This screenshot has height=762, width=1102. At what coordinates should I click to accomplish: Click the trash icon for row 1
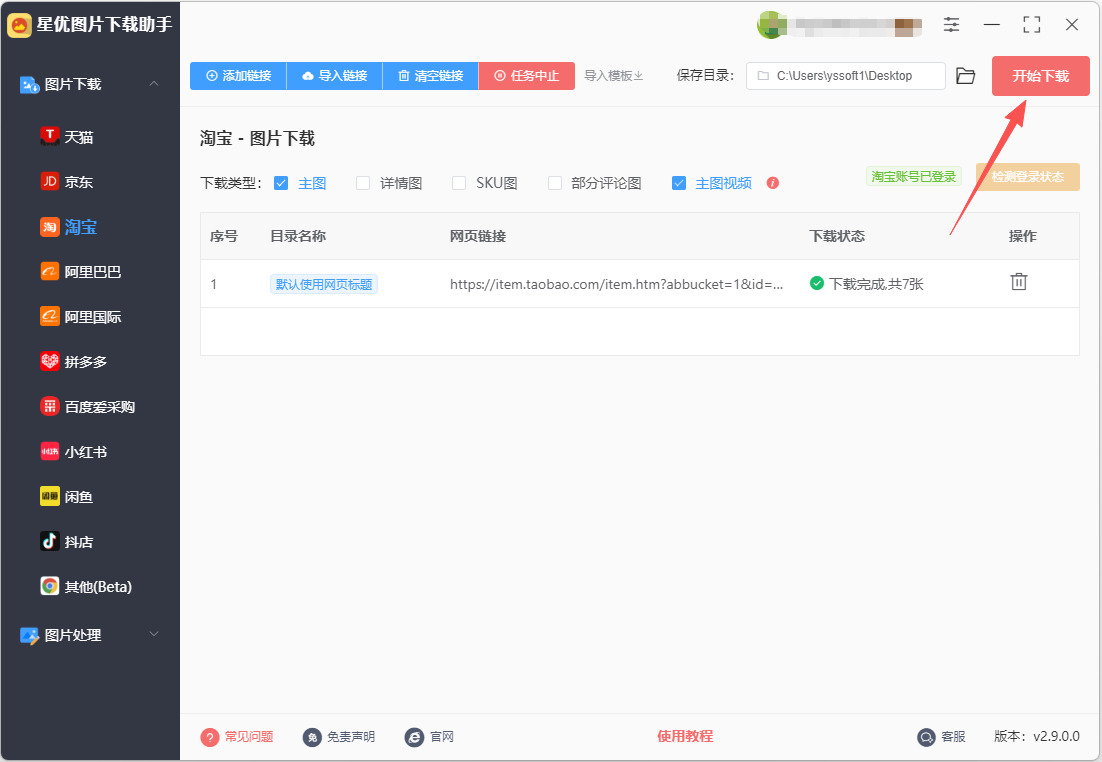(1018, 282)
